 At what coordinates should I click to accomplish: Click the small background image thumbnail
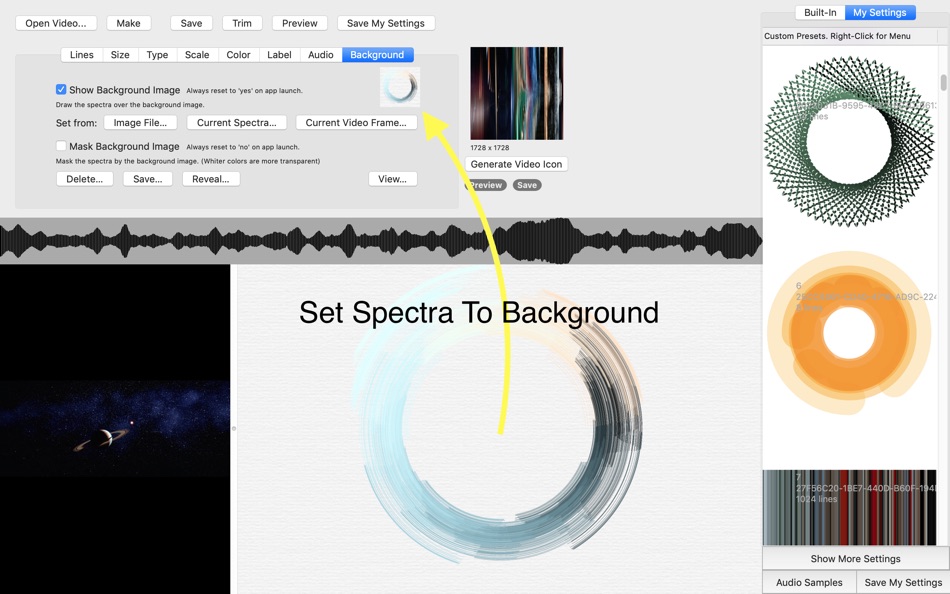(400, 87)
